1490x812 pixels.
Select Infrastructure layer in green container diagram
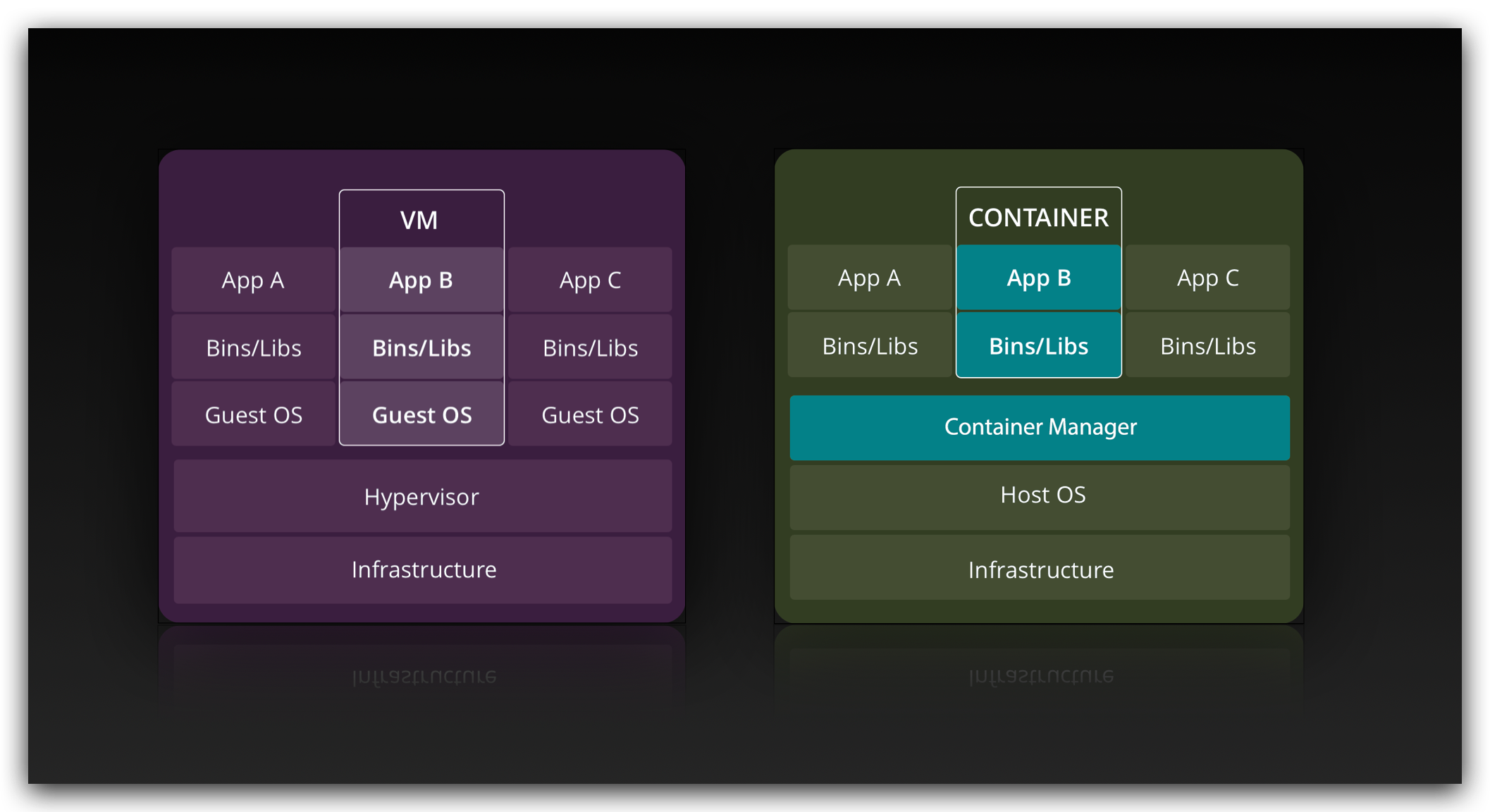coord(1040,568)
